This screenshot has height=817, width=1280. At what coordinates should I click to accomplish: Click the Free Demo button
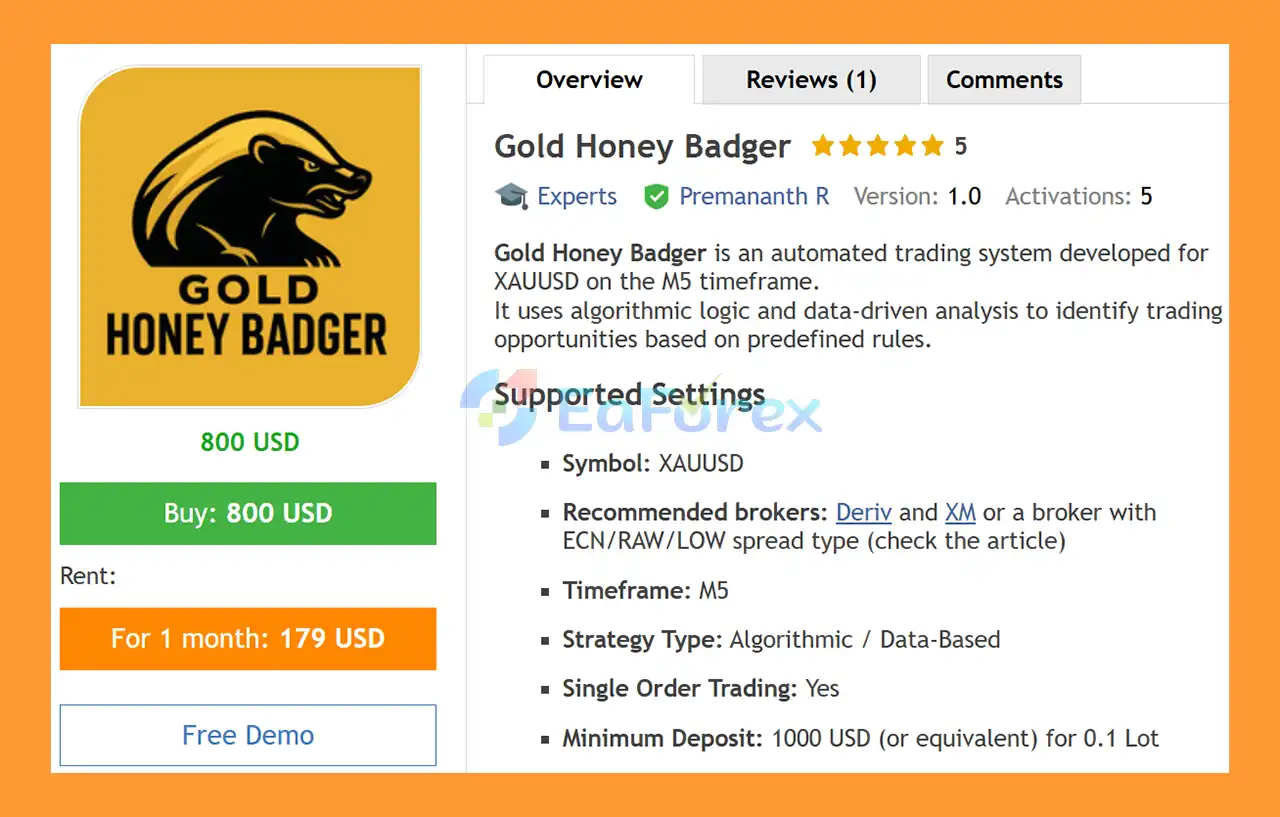pyautogui.click(x=248, y=735)
